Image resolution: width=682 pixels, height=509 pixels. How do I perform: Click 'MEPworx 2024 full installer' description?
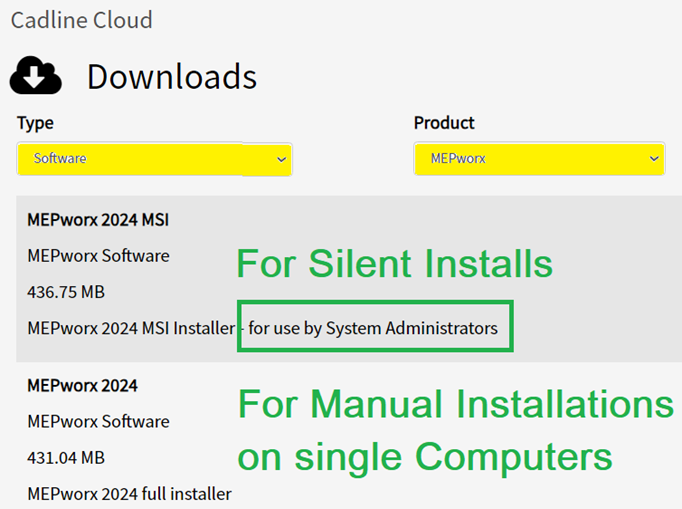tap(129, 494)
